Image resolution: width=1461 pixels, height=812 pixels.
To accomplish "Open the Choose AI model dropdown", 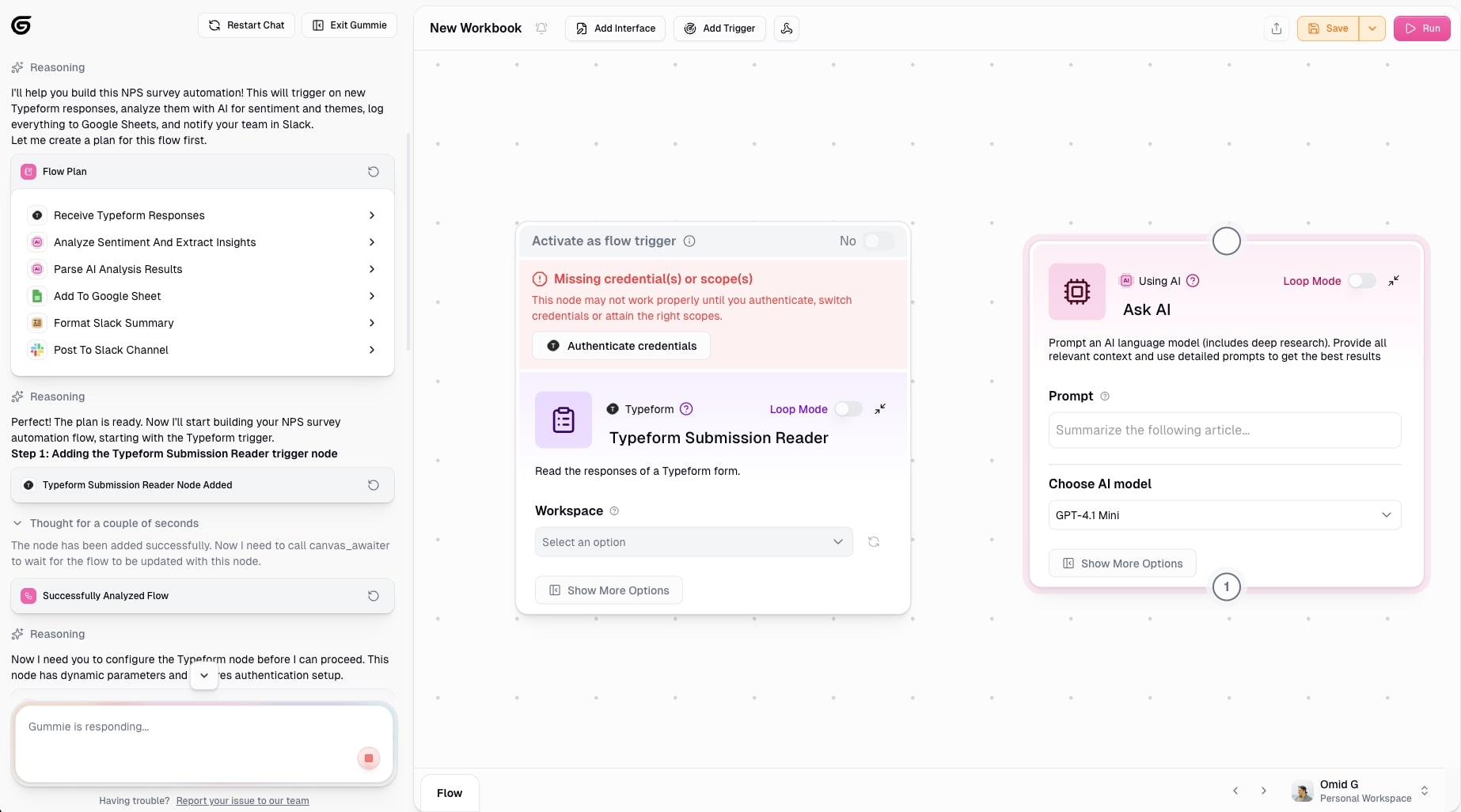I will click(x=1224, y=515).
